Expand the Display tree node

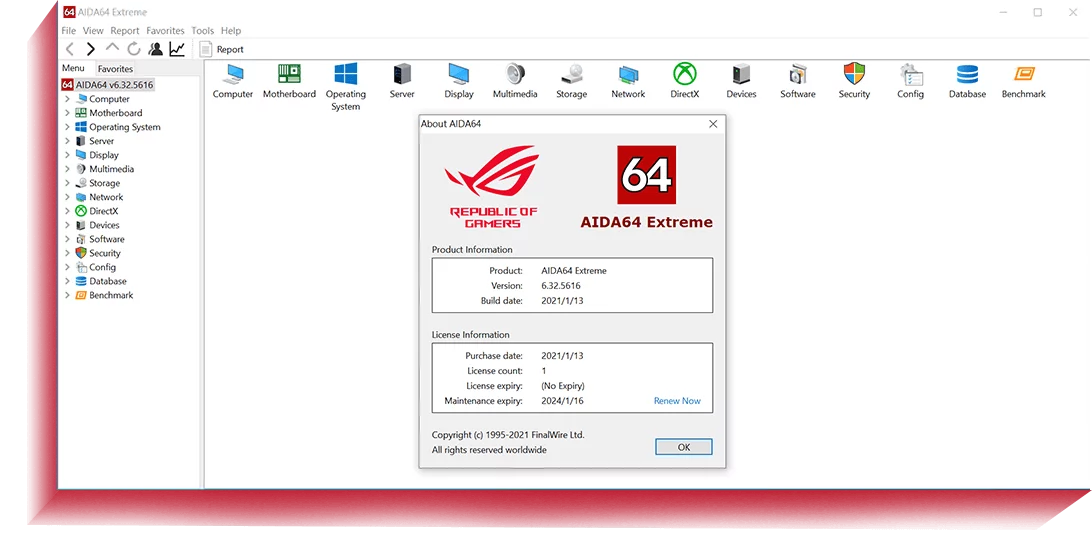point(68,155)
